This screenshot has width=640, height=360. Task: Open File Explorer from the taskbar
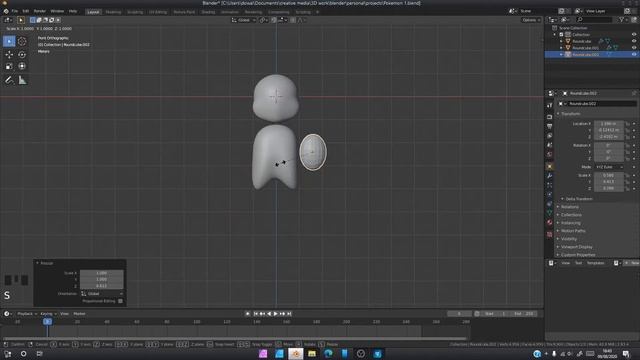(312, 353)
